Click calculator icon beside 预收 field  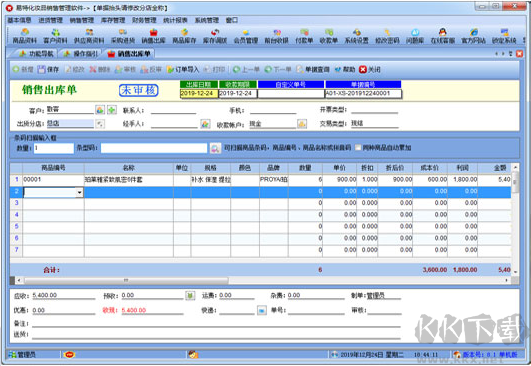tap(190, 296)
